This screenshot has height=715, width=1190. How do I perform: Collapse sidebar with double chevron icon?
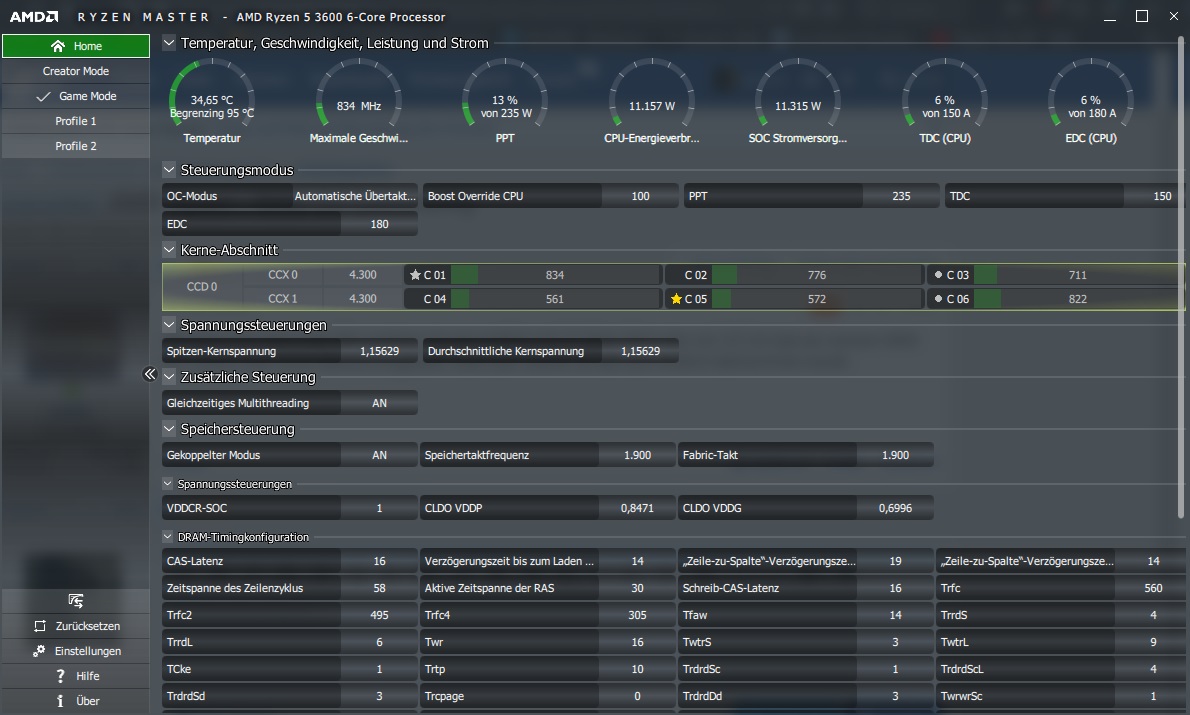click(150, 373)
